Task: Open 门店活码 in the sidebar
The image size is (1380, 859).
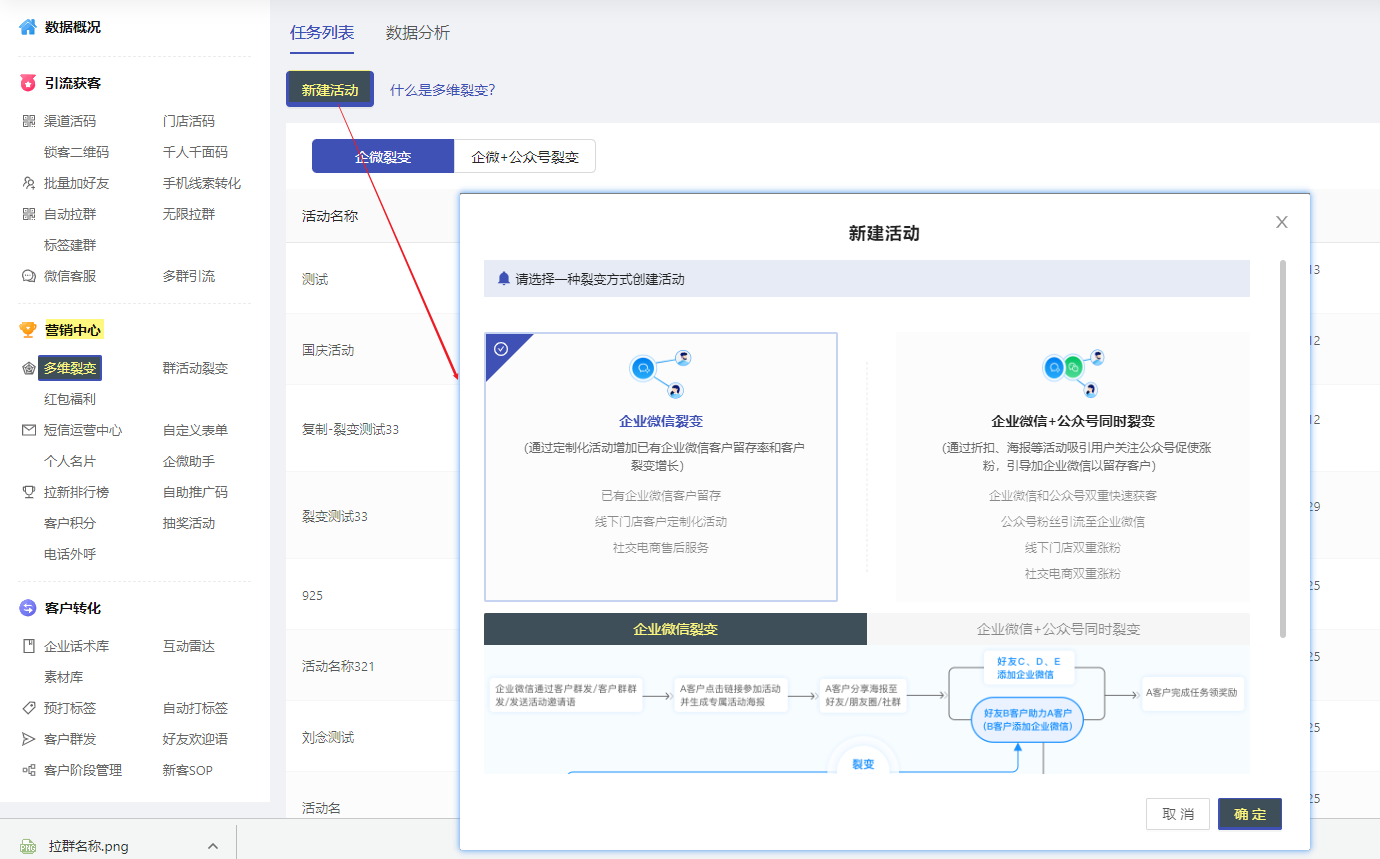Action: tap(189, 121)
